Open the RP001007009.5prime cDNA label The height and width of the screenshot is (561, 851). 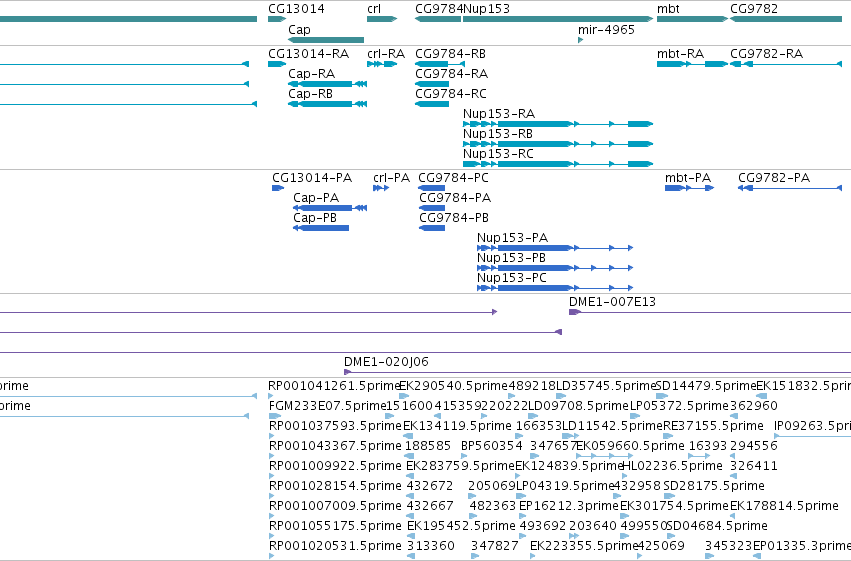point(335,507)
